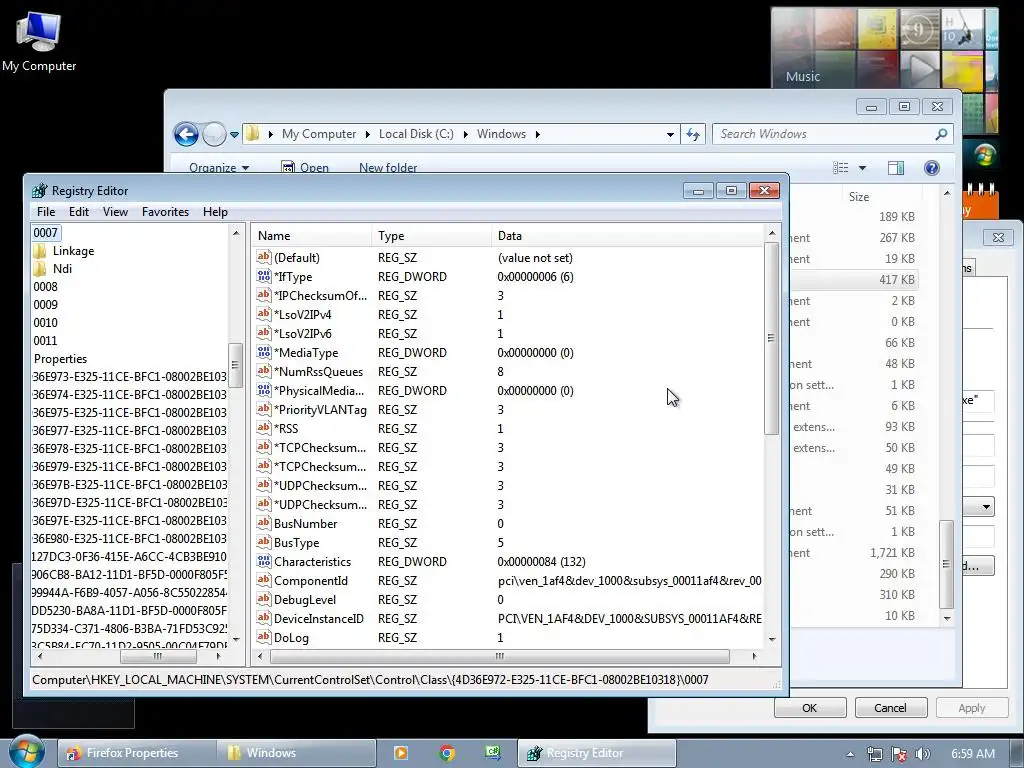The height and width of the screenshot is (768, 1024).
Task: Click the BusType value icon
Action: (264, 542)
